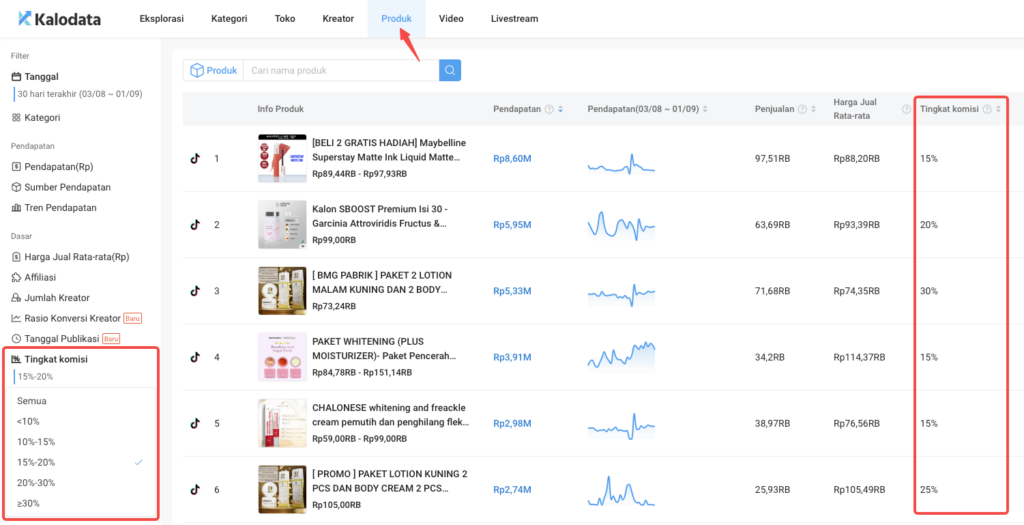Click the 30 hari terakhir date range

(x=80, y=94)
